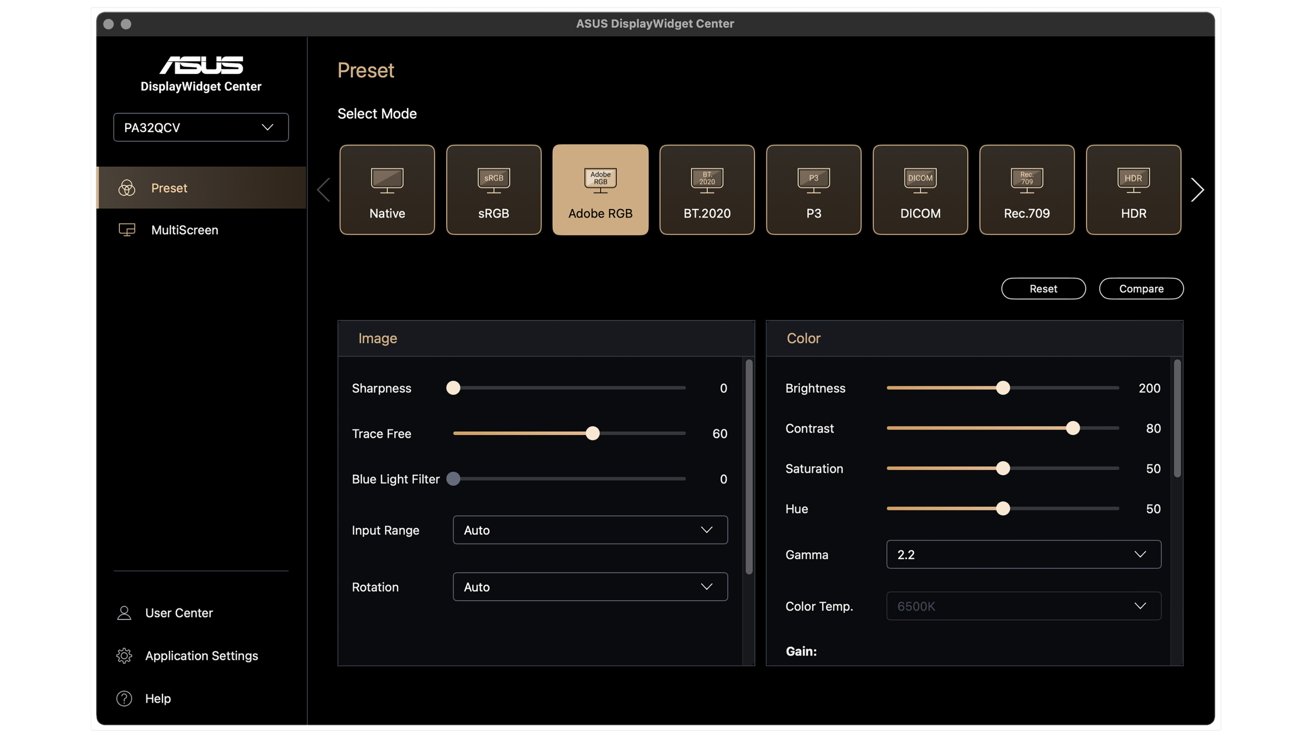Screen dimensions: 1312x738
Task: Select the Adobe RGB preset mode
Action: pos(600,190)
